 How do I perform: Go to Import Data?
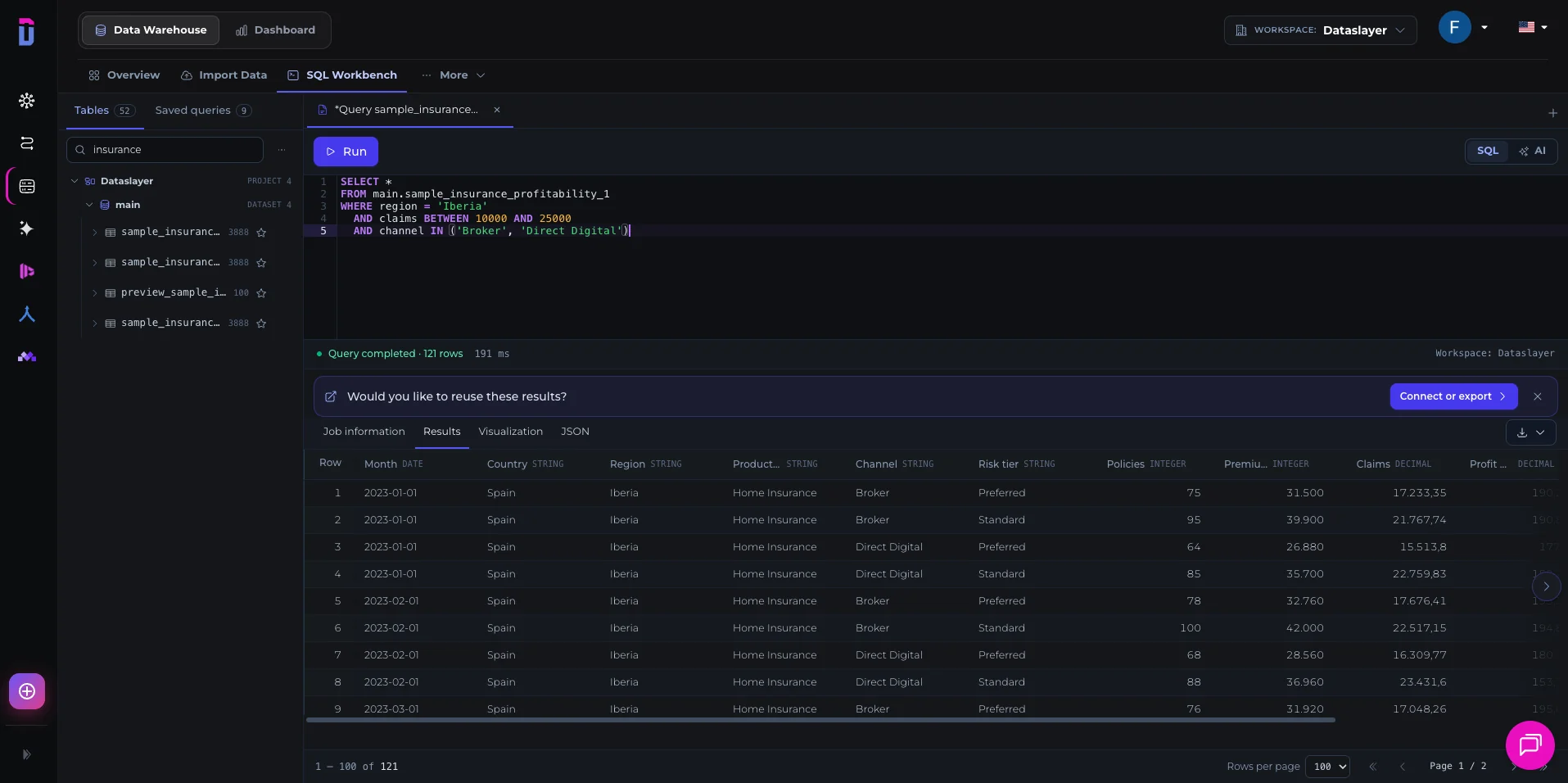(x=224, y=75)
